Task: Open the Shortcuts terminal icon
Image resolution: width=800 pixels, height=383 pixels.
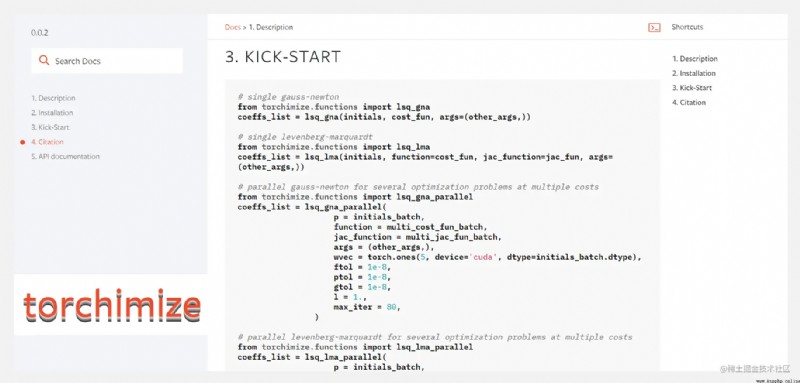Action: click(654, 28)
